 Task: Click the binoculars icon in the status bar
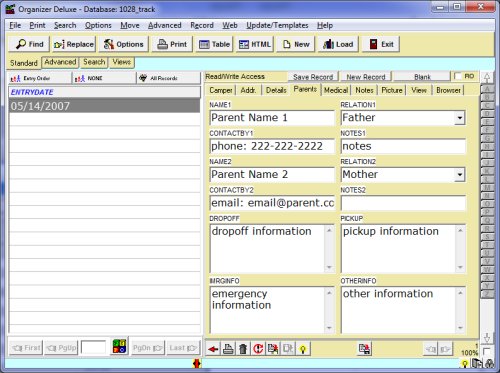pos(490,364)
